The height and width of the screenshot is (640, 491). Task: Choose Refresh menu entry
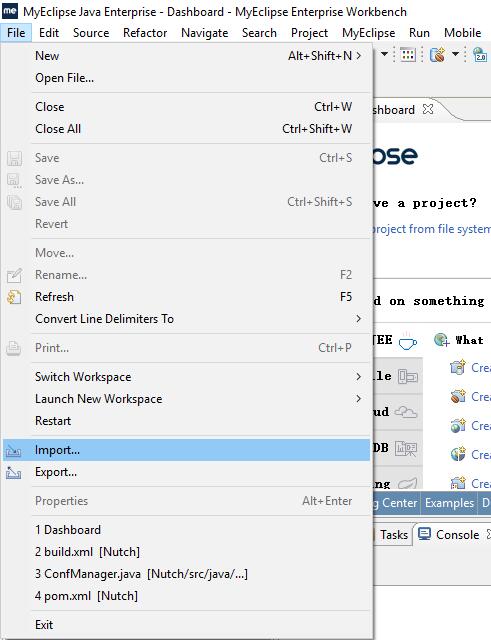click(187, 297)
